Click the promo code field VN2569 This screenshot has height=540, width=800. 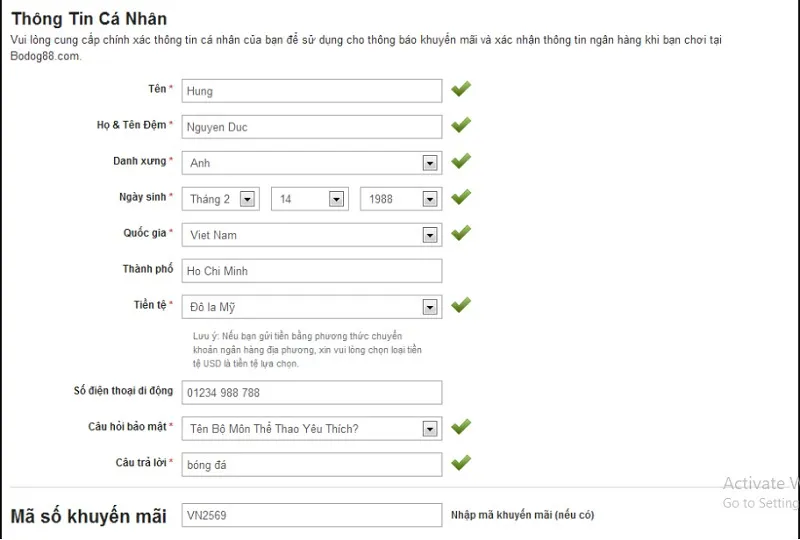click(x=312, y=515)
